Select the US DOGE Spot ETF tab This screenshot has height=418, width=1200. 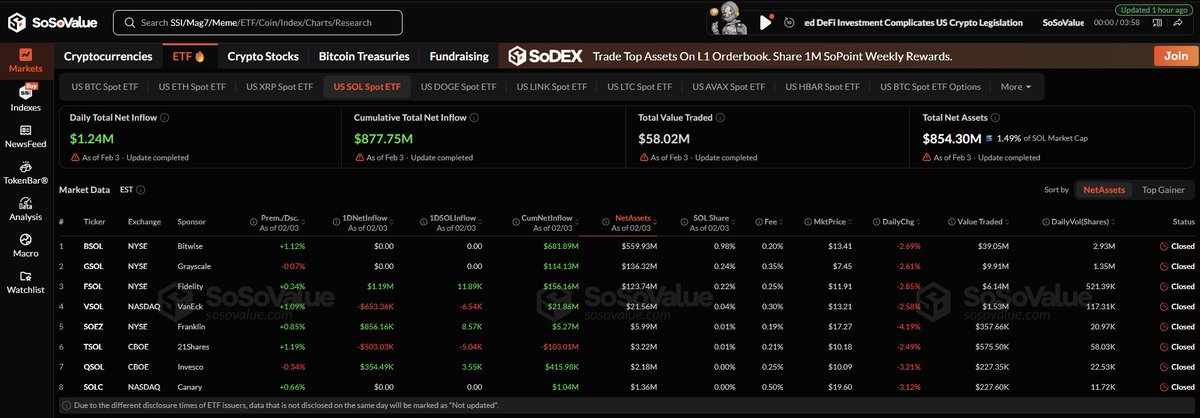coord(458,87)
